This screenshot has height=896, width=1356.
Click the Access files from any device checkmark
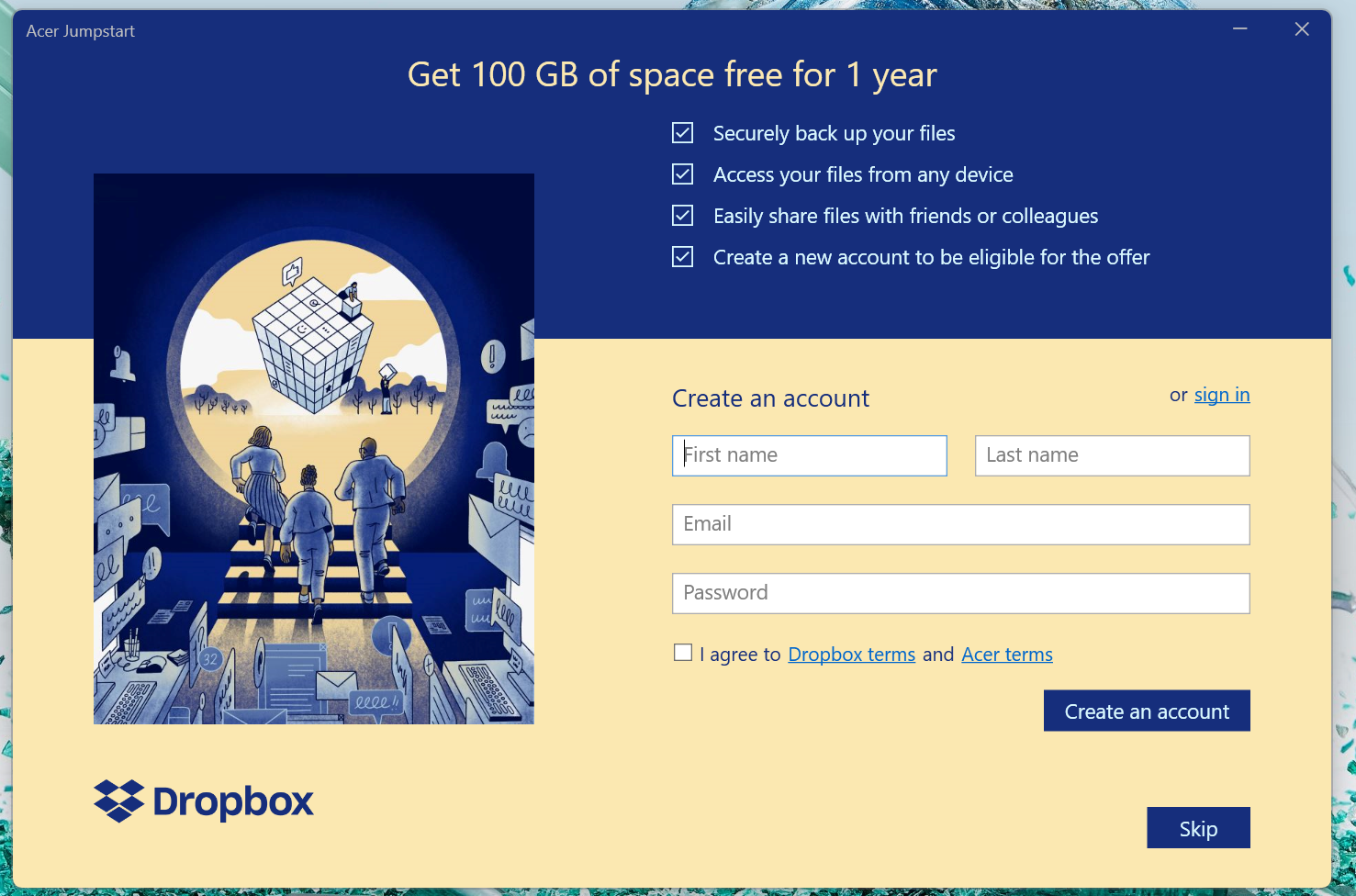tap(682, 174)
